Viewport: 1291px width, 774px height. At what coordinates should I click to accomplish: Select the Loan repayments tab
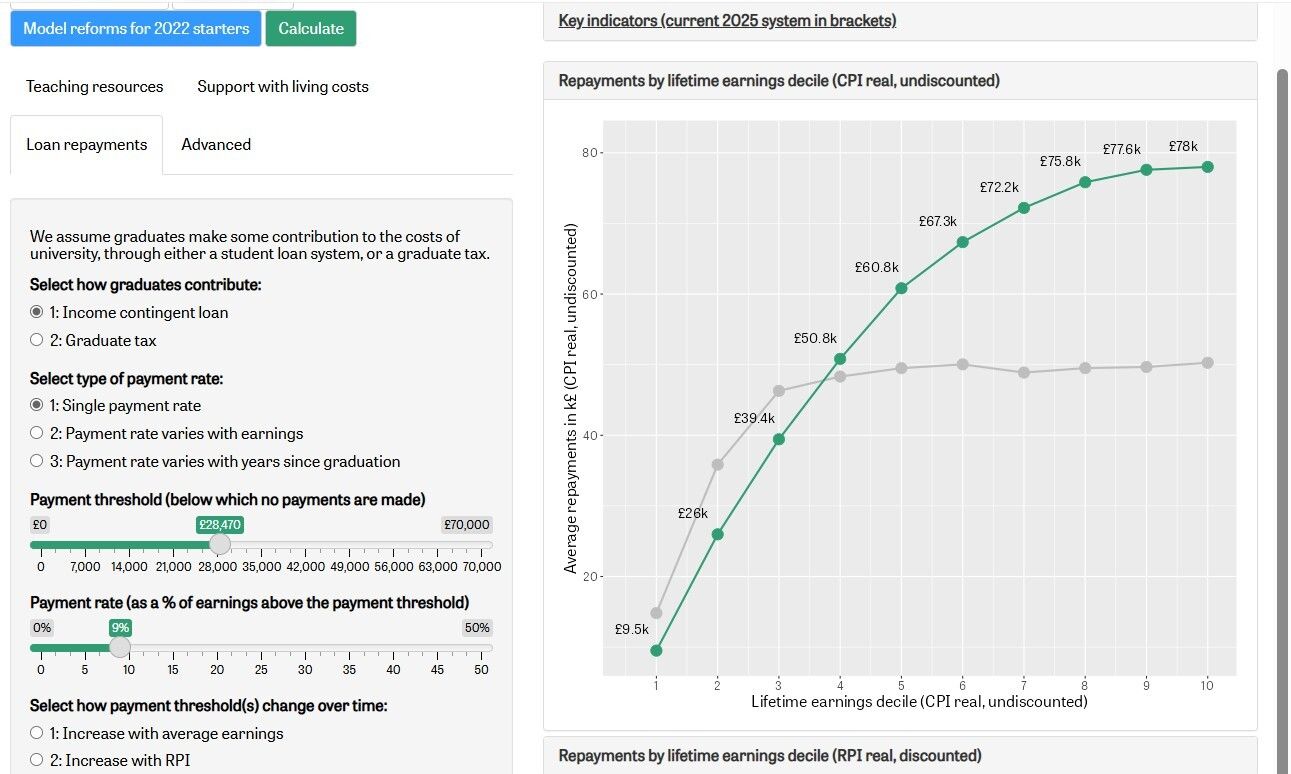click(86, 144)
